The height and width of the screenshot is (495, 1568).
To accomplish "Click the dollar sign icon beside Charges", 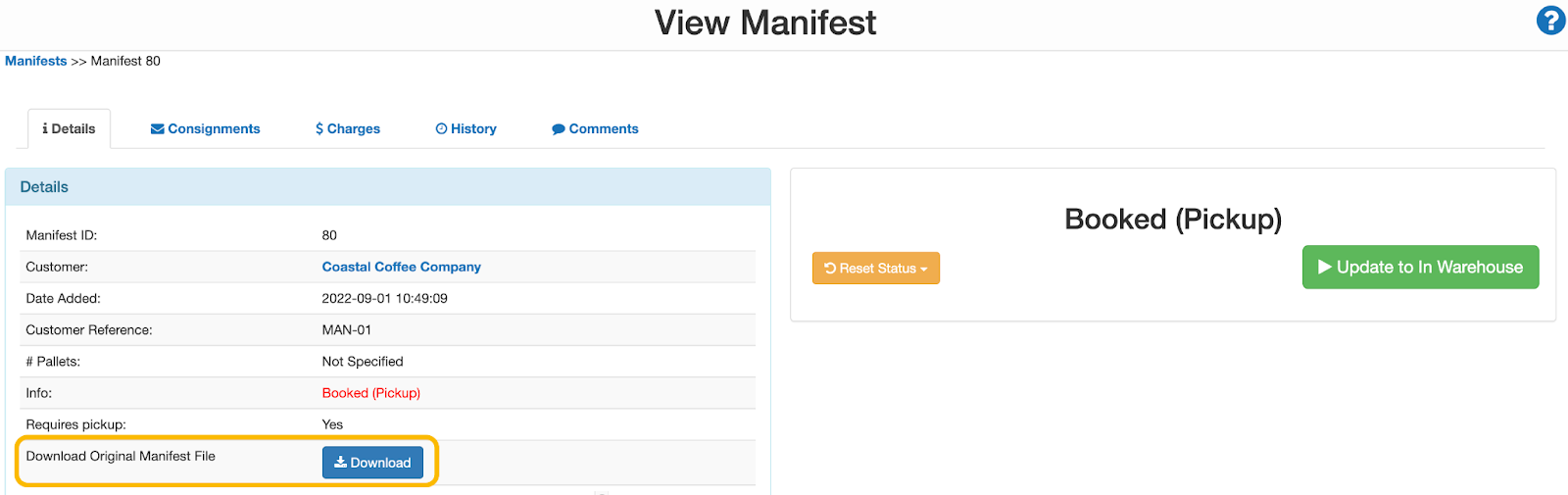I will click(x=319, y=129).
